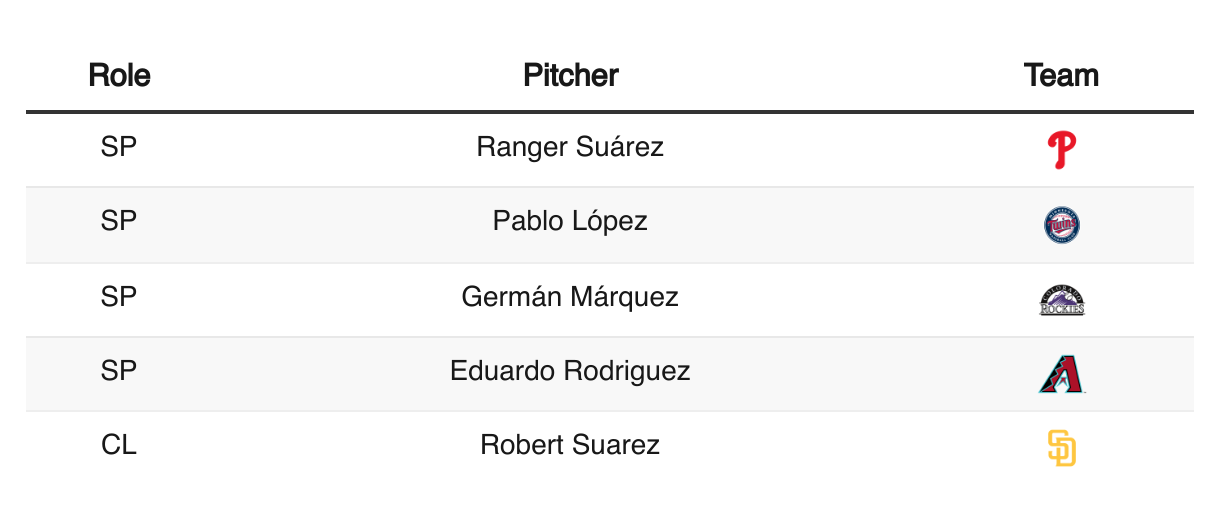The image size is (1220, 512).
Task: Select the Robert Suarez table row
Action: 610,448
